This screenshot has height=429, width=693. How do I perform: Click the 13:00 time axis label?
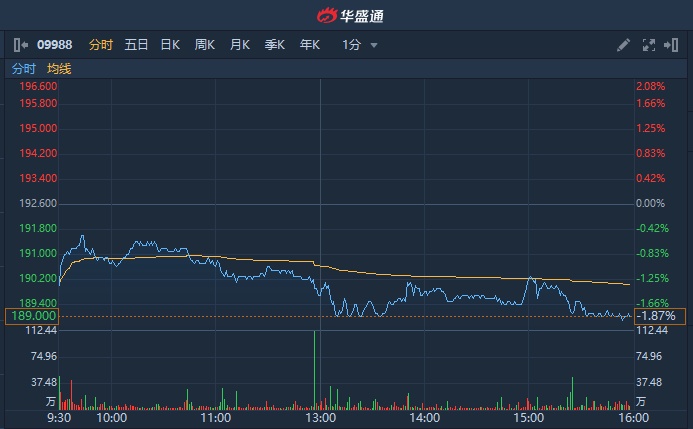pos(320,418)
